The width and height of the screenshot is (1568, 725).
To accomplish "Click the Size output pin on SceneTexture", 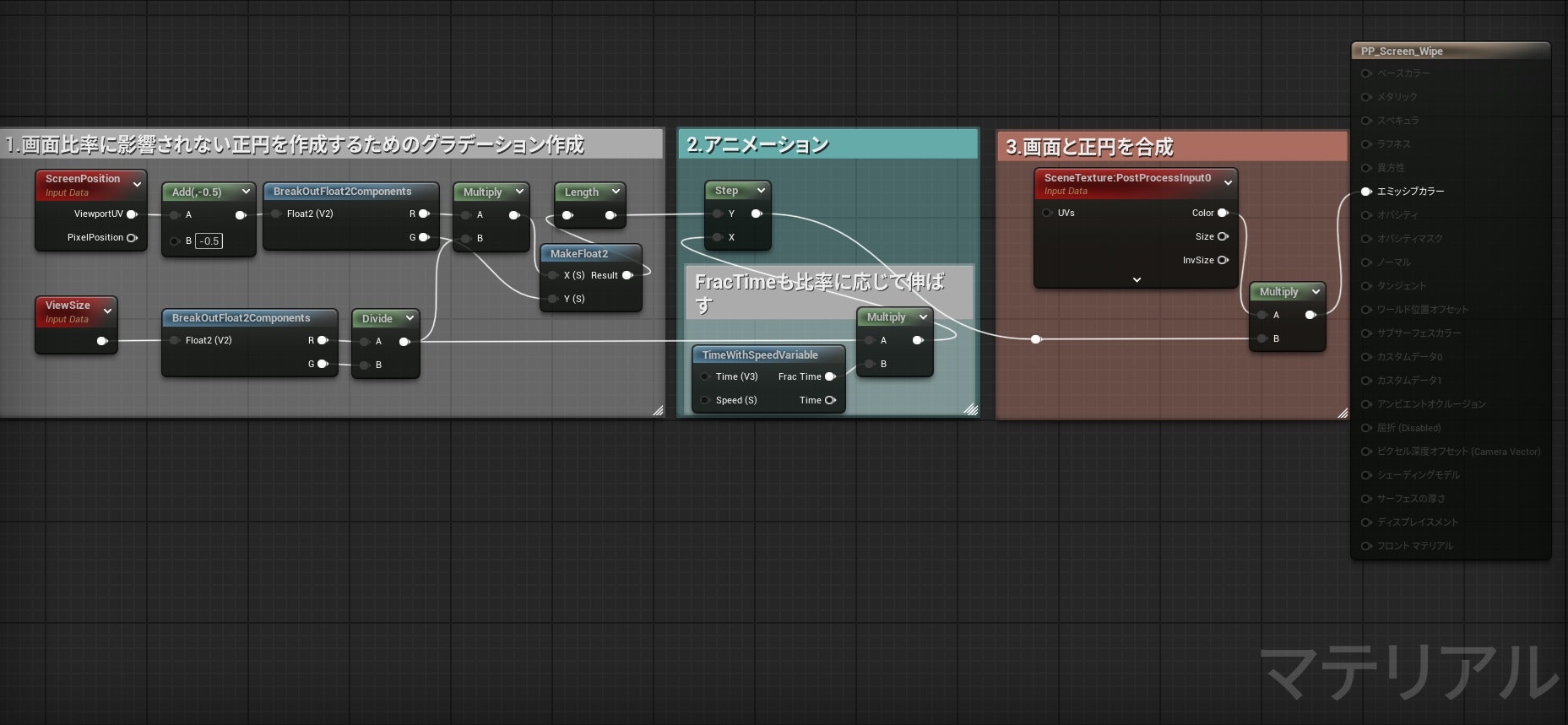I will 1223,236.
